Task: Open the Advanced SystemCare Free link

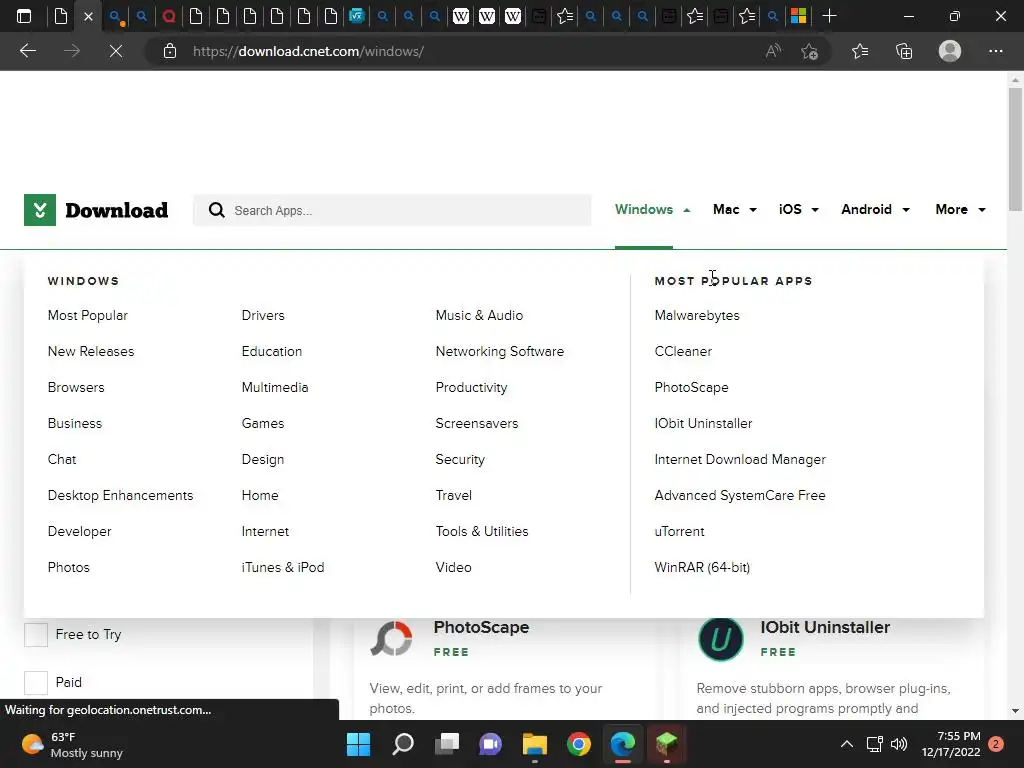Action: click(740, 496)
